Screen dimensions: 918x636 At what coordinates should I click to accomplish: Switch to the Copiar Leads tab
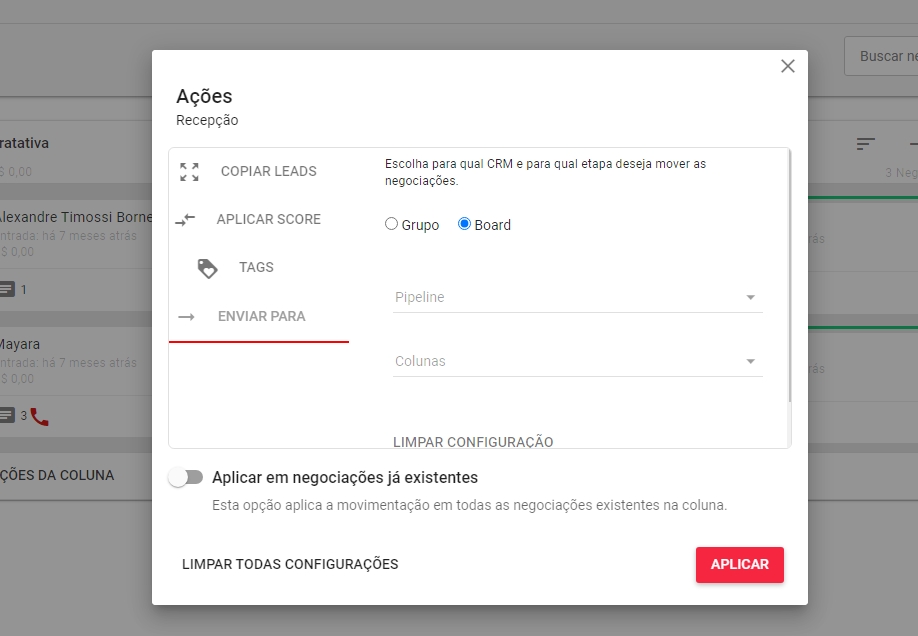coord(268,171)
